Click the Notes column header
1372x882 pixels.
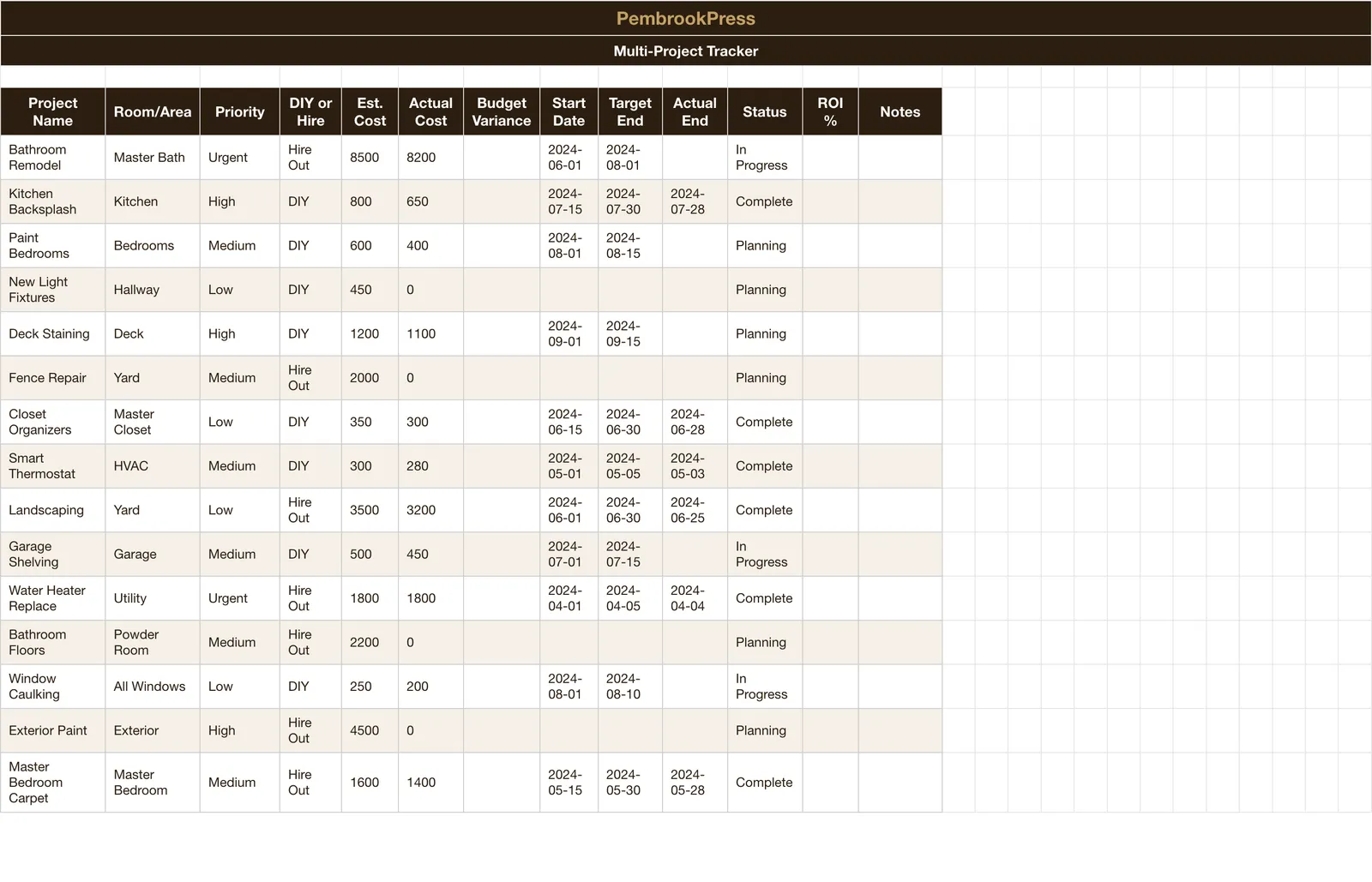(900, 111)
